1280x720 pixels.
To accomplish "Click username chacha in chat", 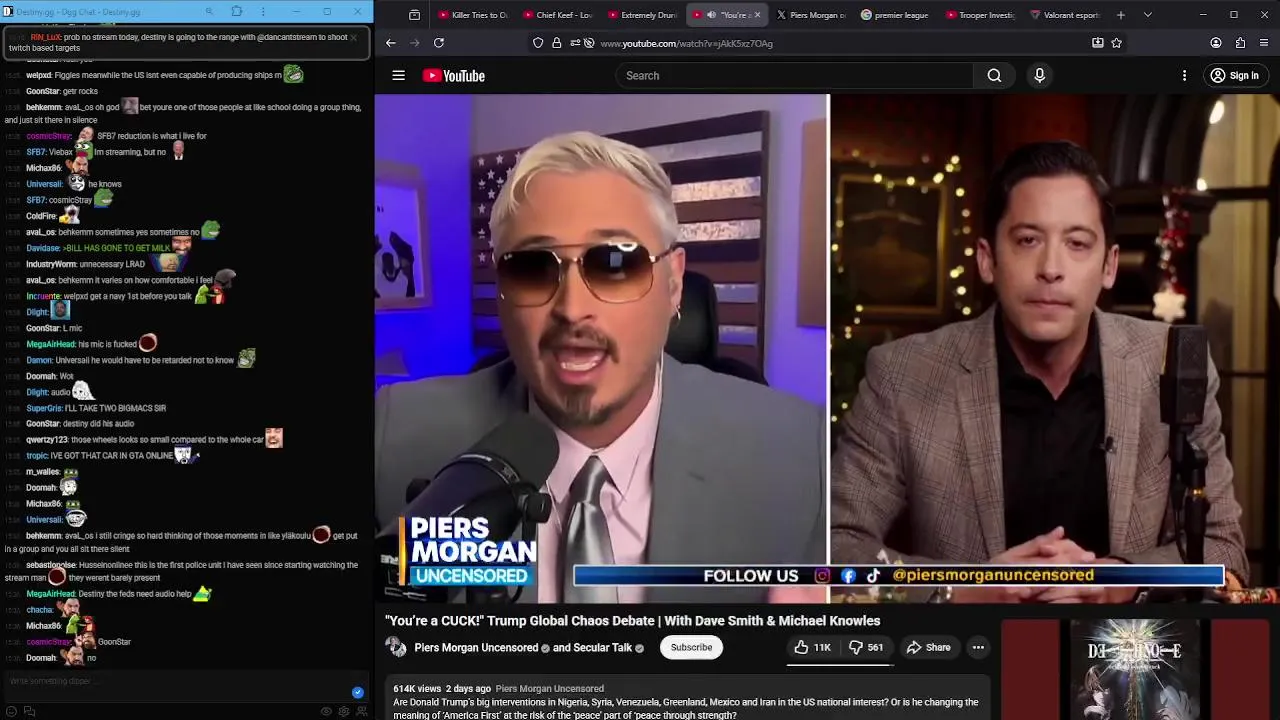I will click(39, 610).
